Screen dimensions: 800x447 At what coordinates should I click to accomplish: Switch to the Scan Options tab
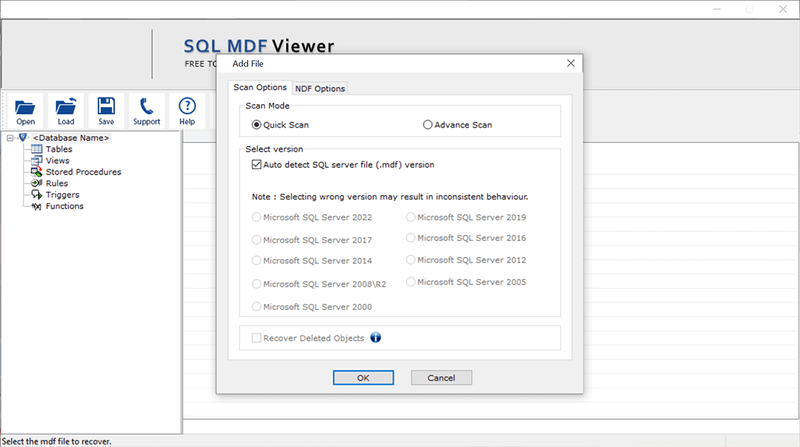(260, 87)
